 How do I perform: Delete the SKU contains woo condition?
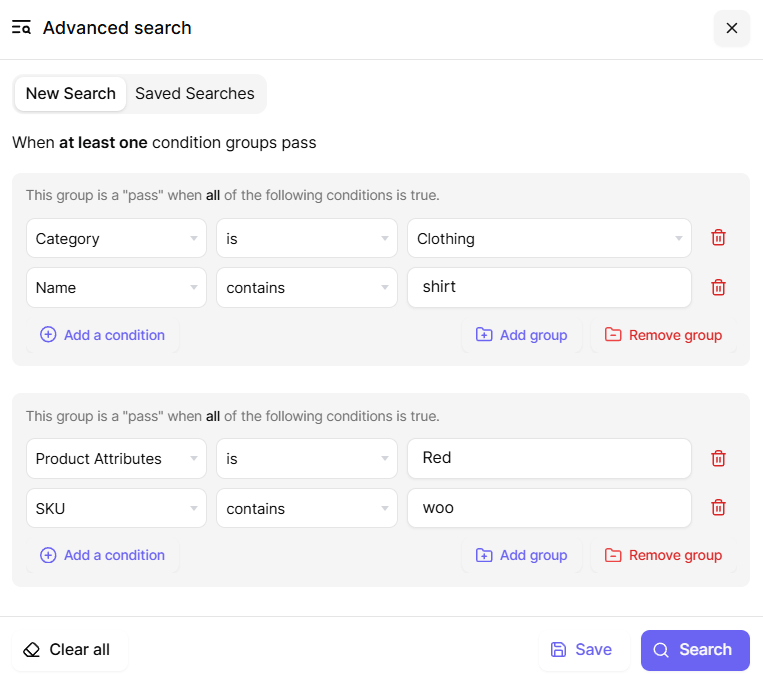(718, 508)
